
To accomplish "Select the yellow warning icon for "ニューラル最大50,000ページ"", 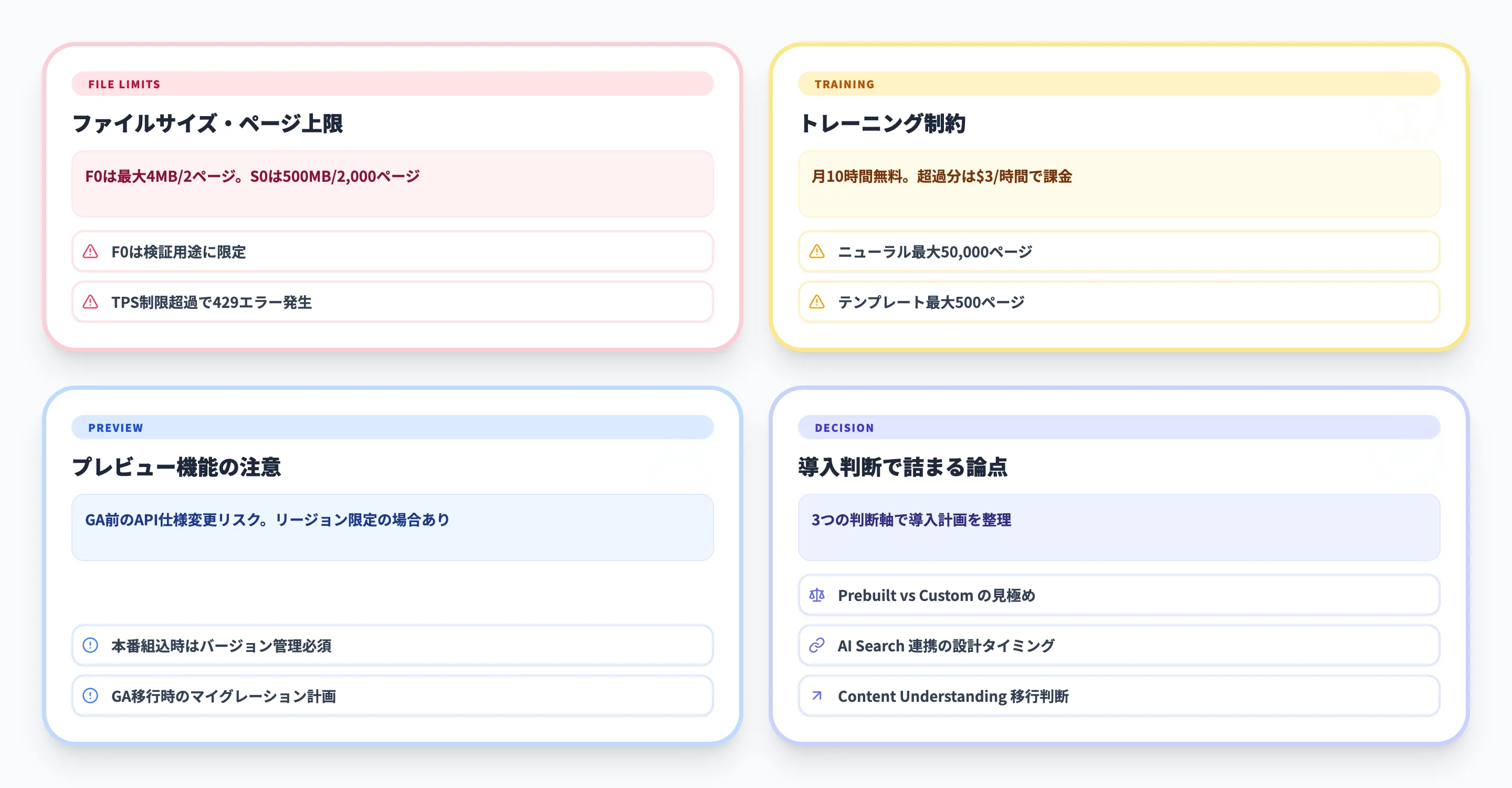I will point(817,252).
